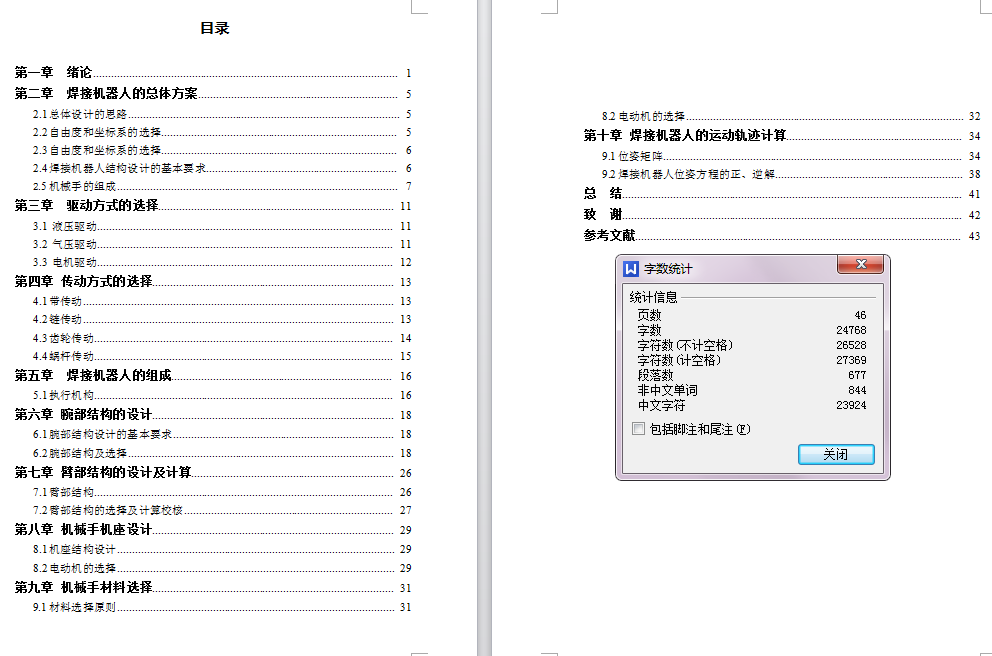
Task: Click the X button of 字数统计 dialog
Action: click(x=860, y=264)
